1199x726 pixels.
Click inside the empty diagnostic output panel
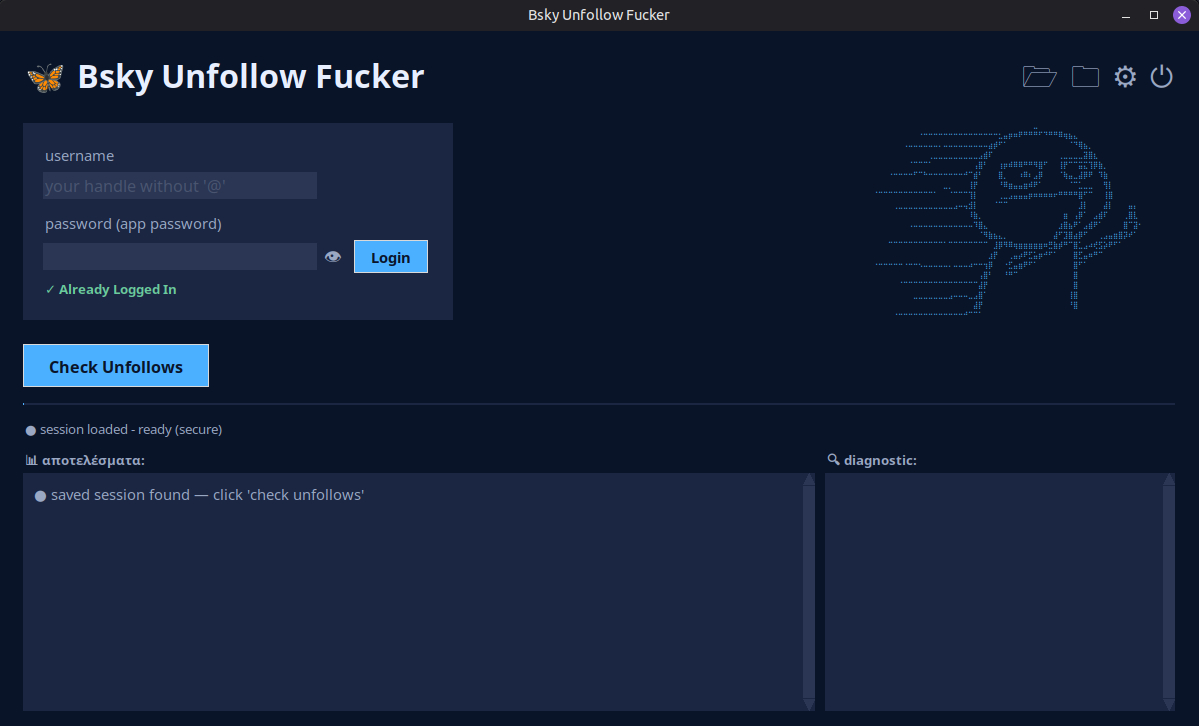coord(993,592)
